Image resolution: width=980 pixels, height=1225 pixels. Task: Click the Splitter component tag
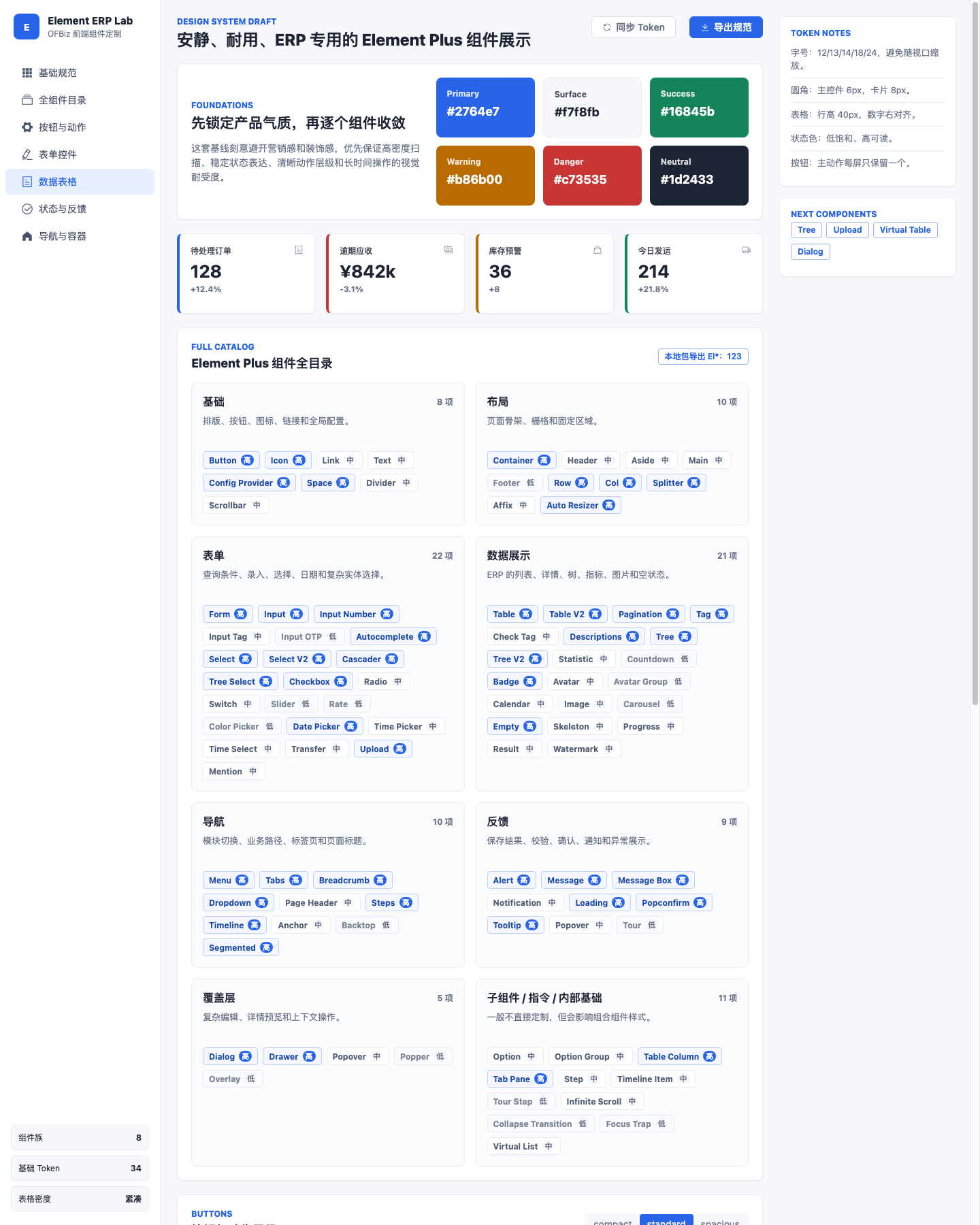coord(676,483)
